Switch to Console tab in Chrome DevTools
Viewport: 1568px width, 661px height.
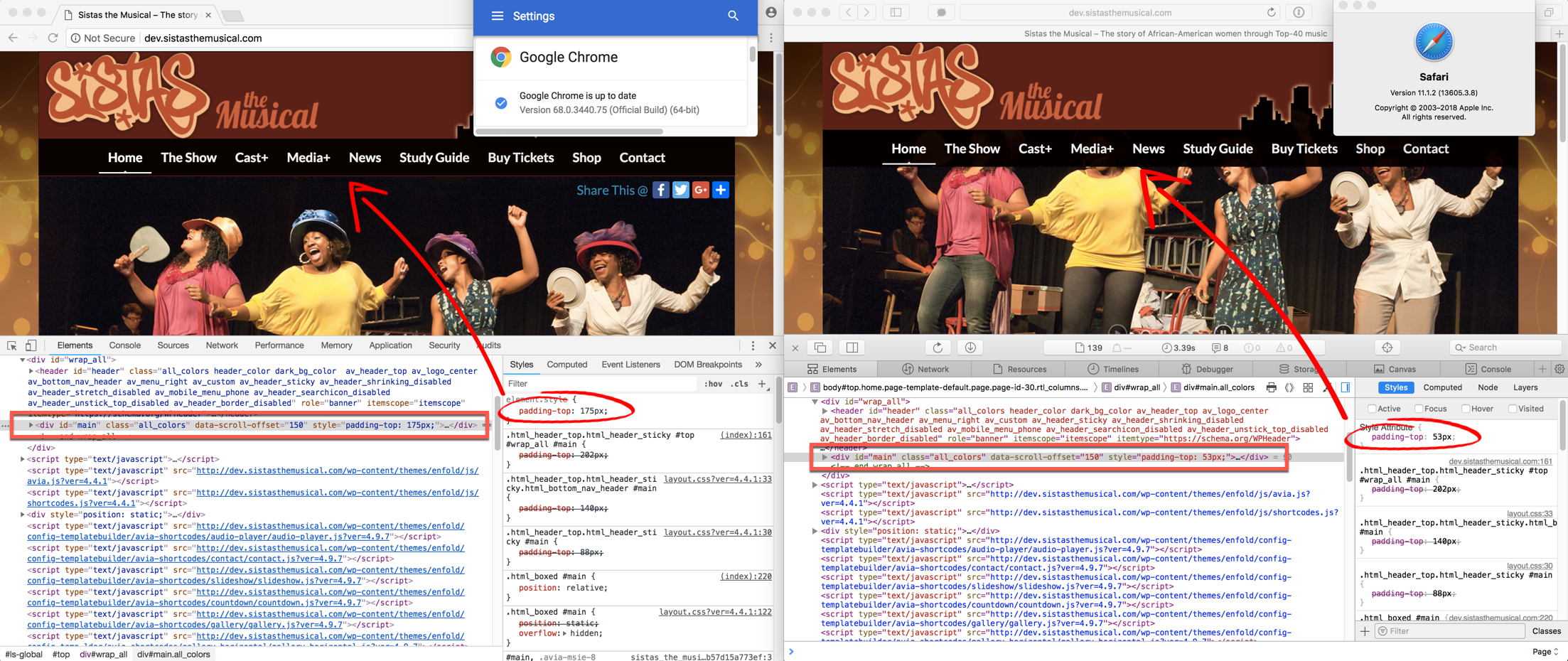pyautogui.click(x=125, y=345)
